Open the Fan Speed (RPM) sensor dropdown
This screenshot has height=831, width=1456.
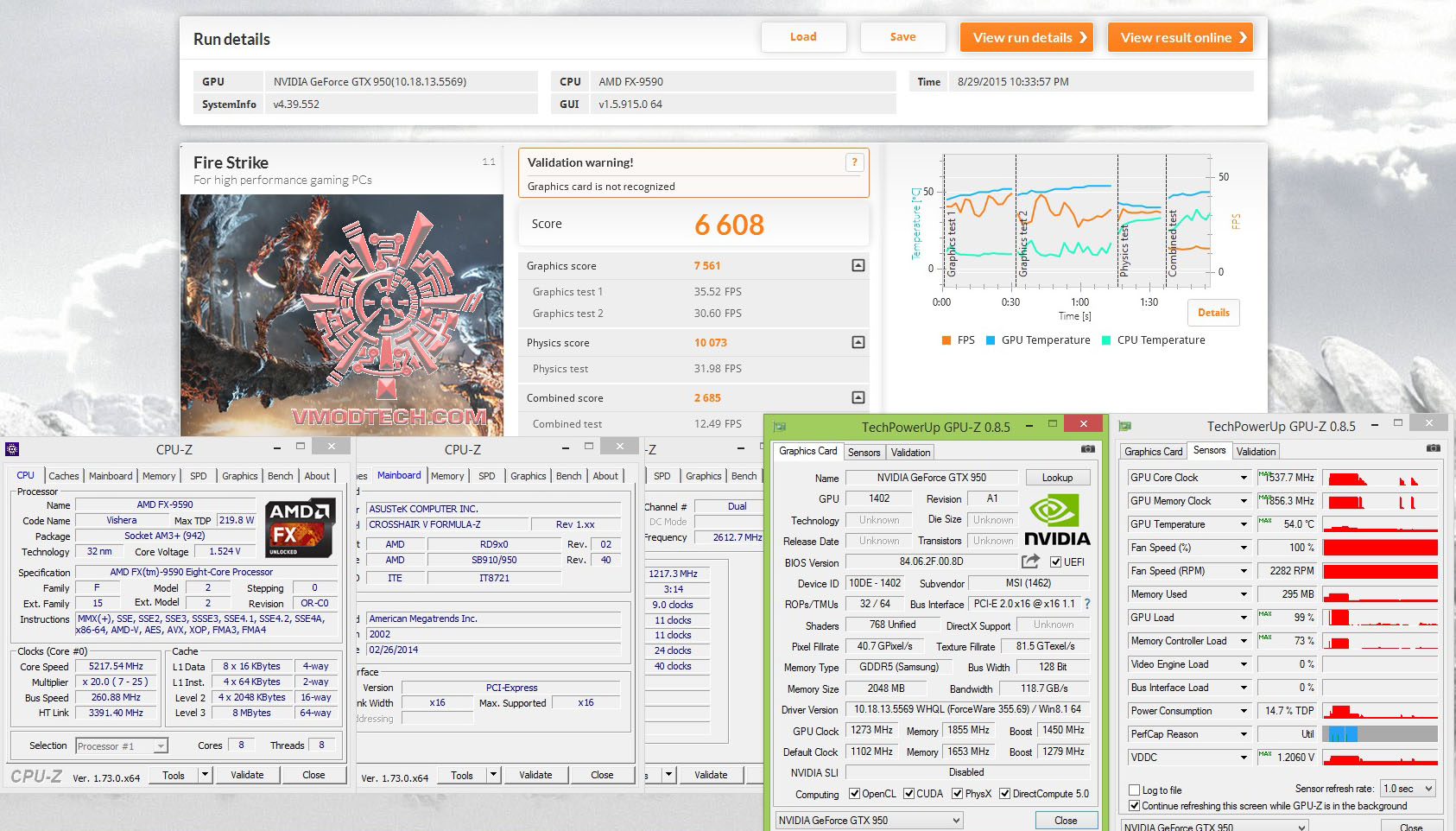(1244, 571)
